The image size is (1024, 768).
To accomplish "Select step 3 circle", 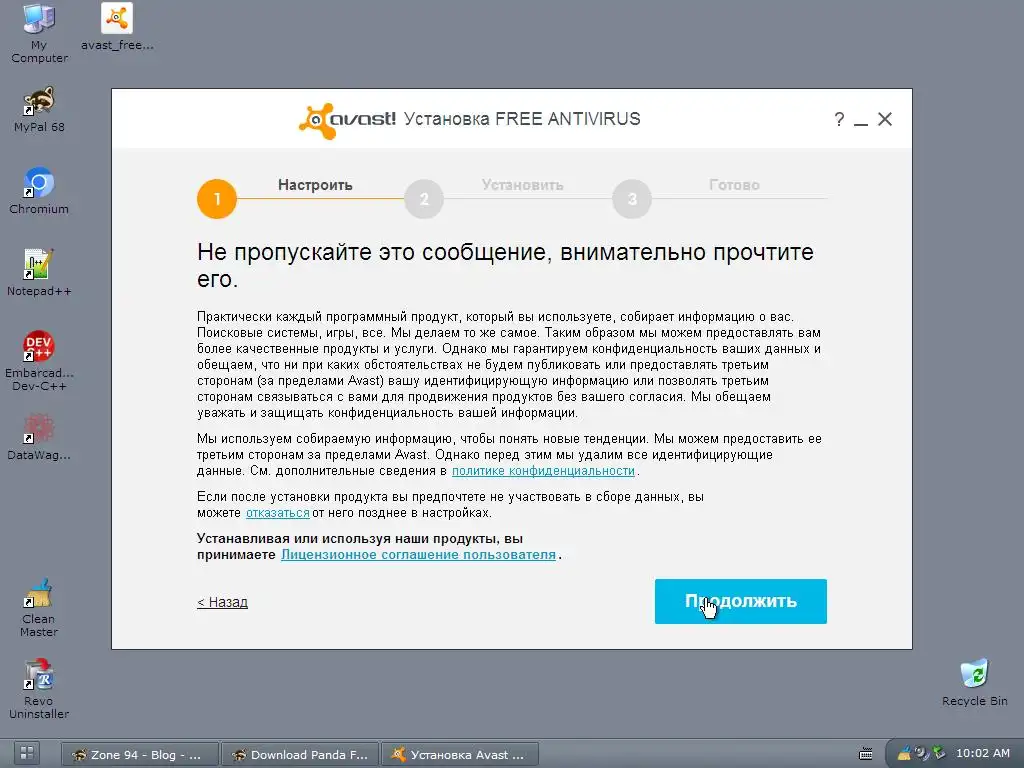I will click(x=632, y=199).
